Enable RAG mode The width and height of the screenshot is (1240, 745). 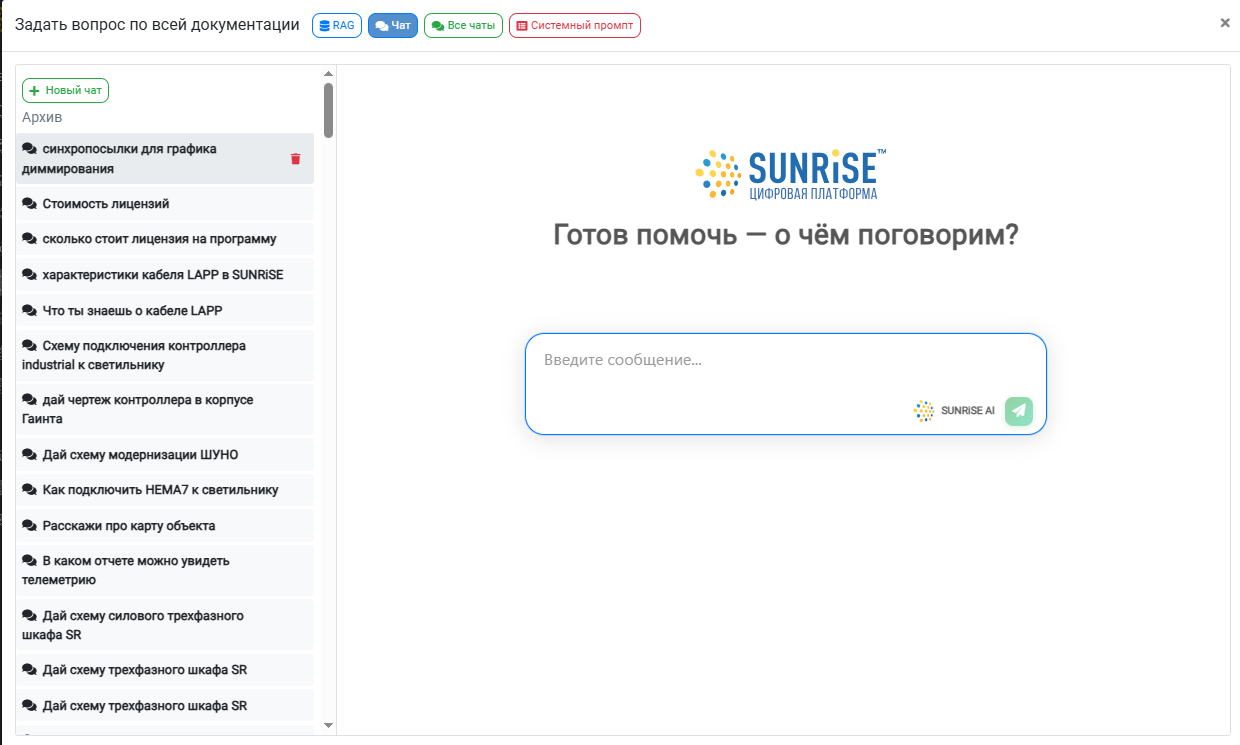click(337, 25)
